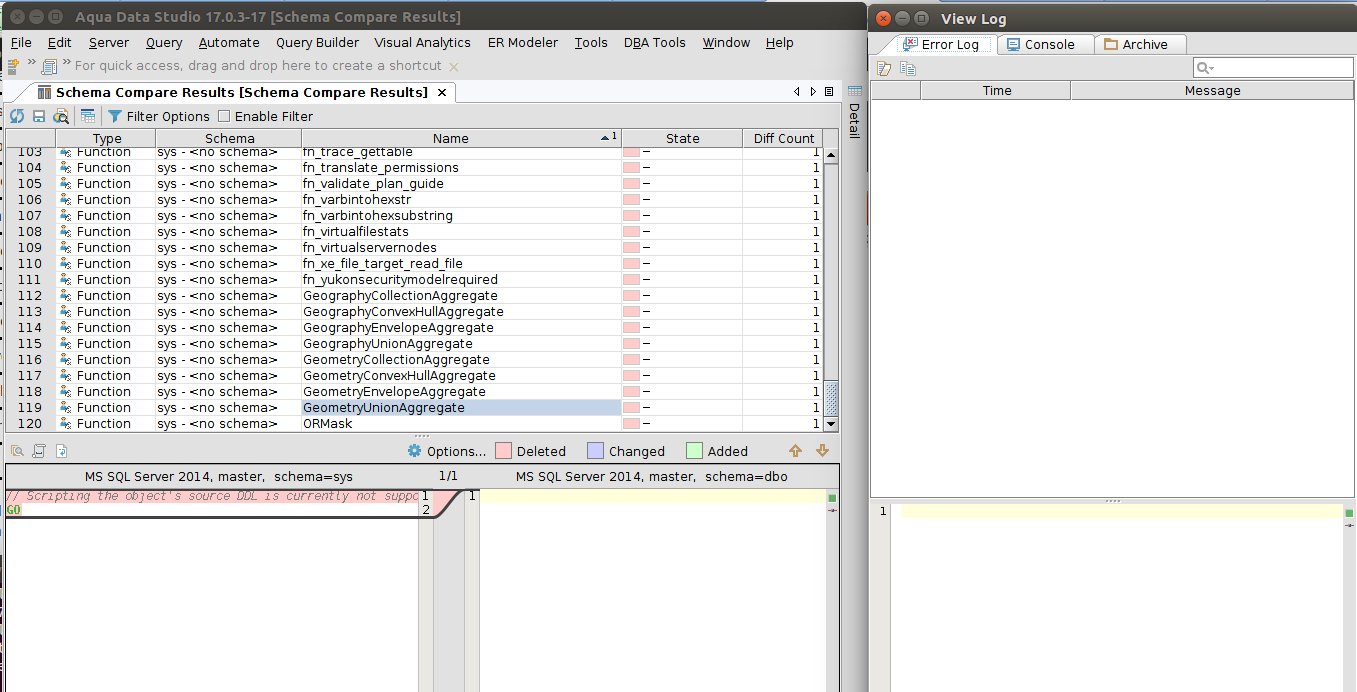Select the GeometryEnvelopeAggregate row
Image resolution: width=1357 pixels, height=692 pixels.
tap(413, 392)
